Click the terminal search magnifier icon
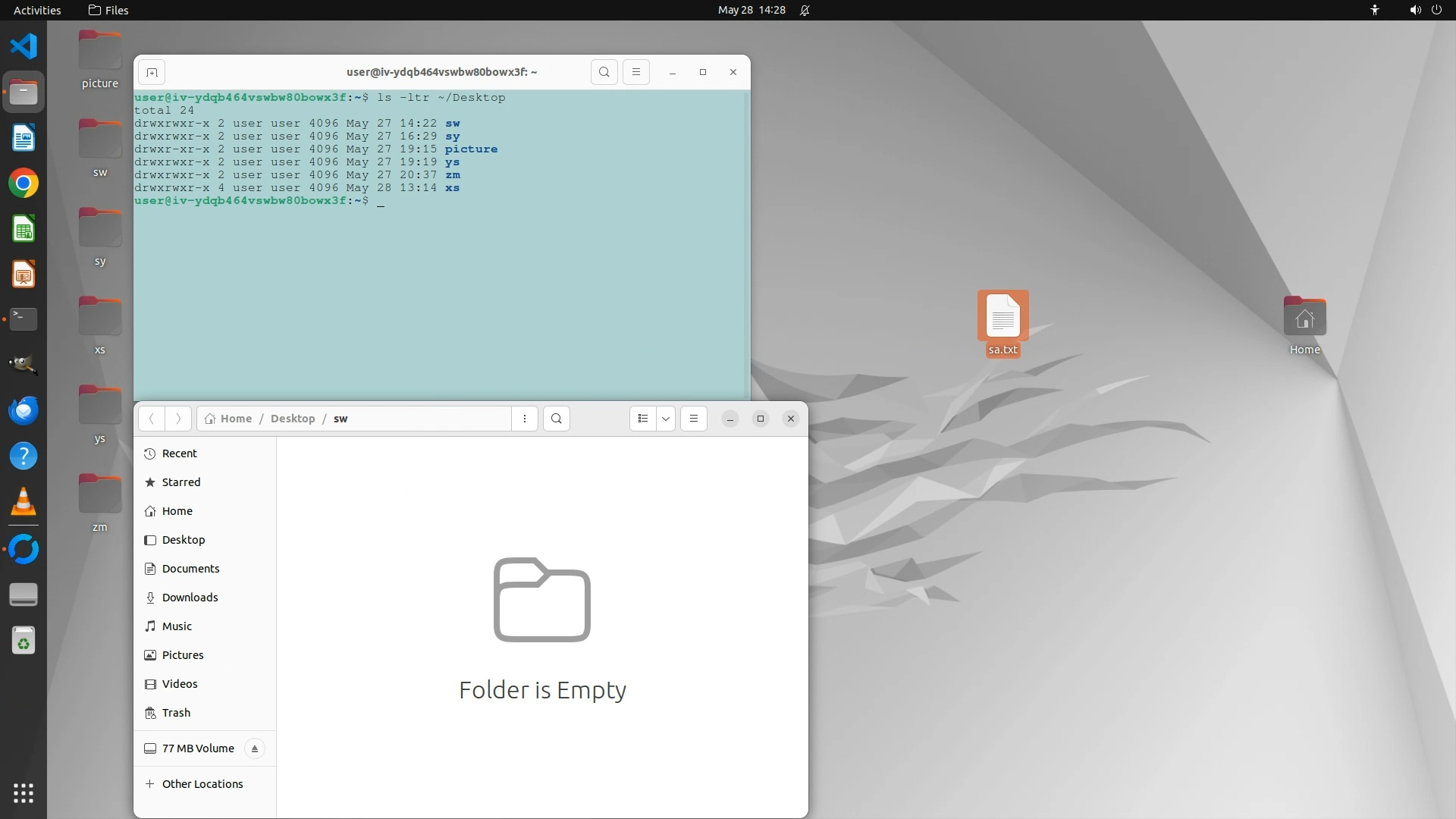 (604, 72)
